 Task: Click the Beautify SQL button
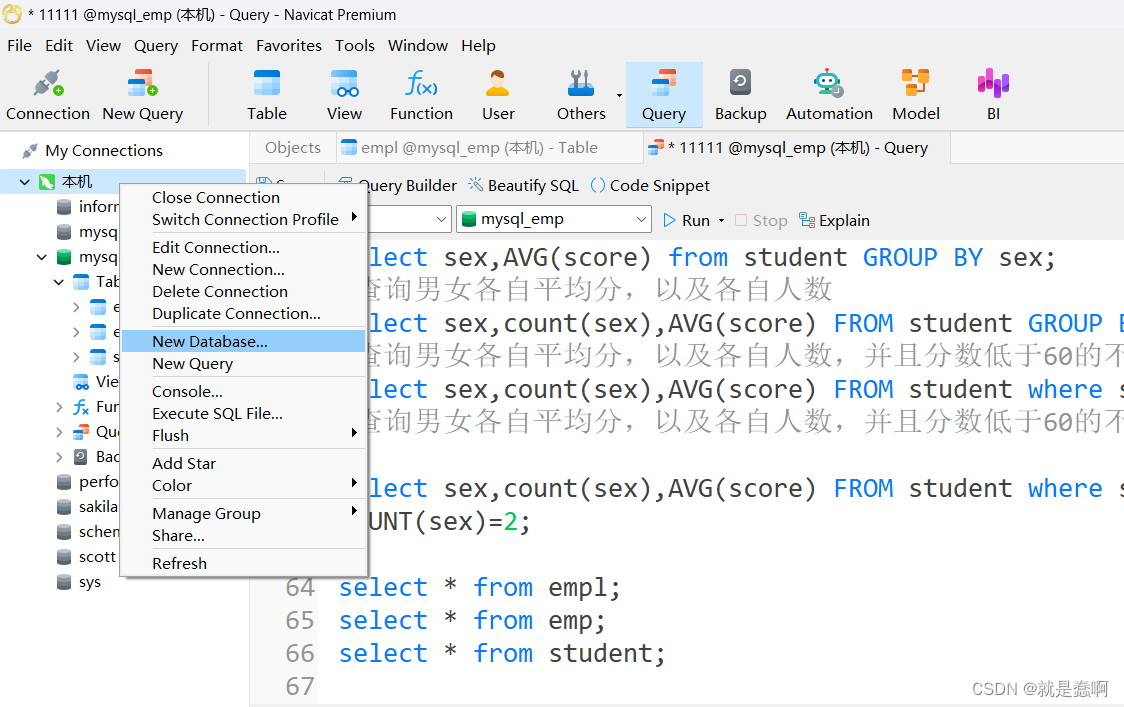[x=523, y=186]
